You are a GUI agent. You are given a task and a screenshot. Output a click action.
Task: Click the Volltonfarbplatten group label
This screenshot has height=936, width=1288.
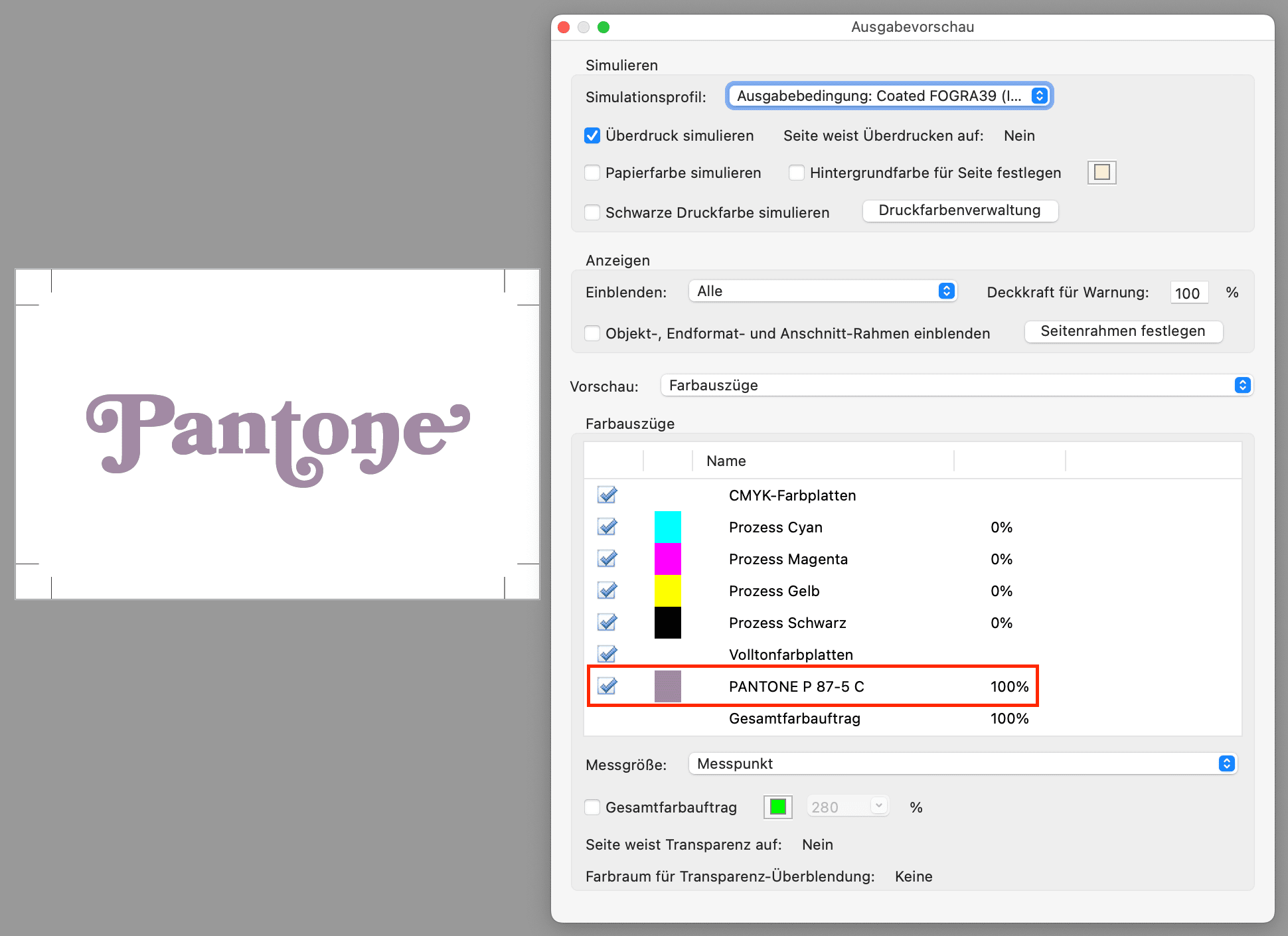791,655
